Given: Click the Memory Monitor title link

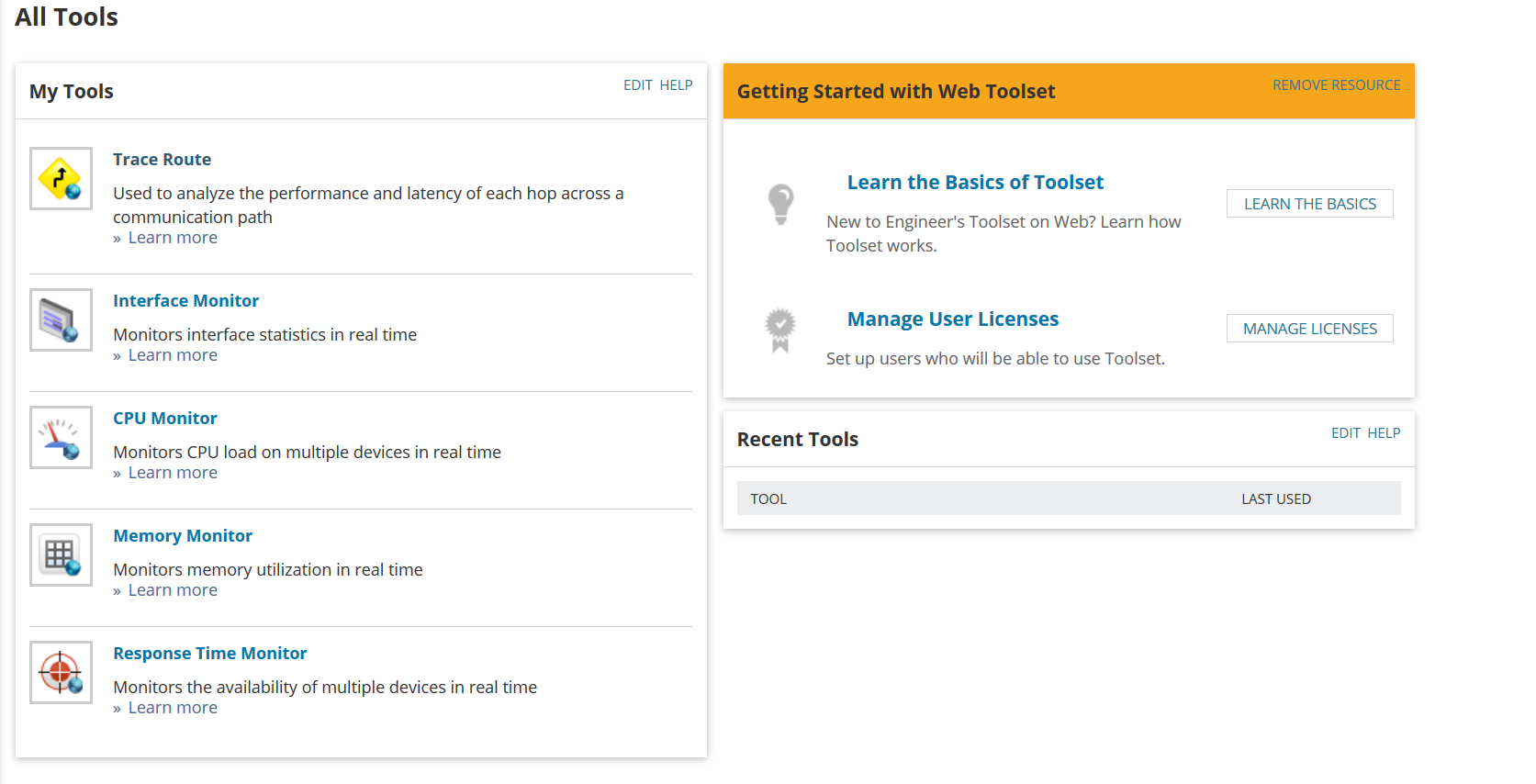Looking at the screenshot, I should tap(183, 535).
